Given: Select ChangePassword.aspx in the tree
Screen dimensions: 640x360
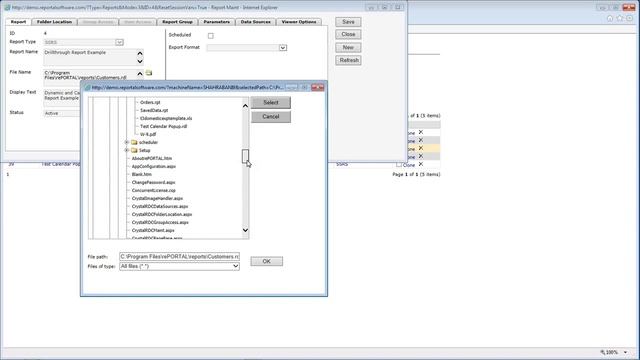Looking at the screenshot, I should click(153, 182).
